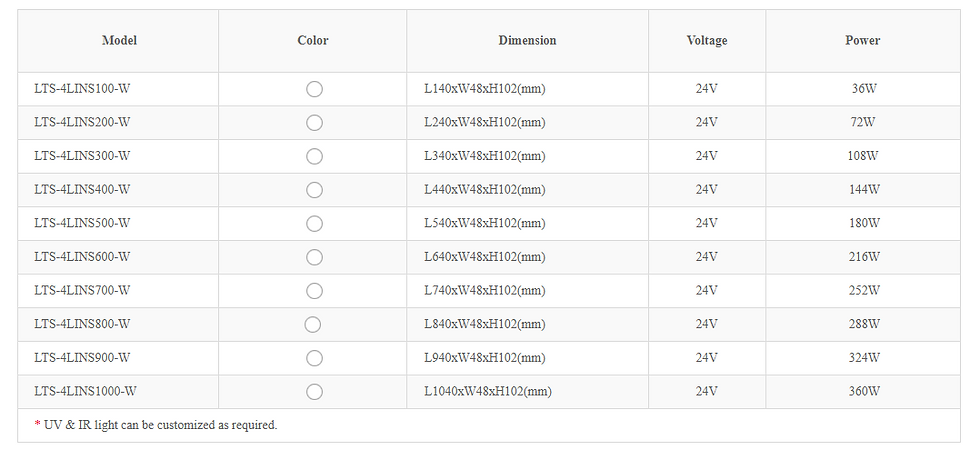Viewport: 980px width, 460px height.
Task: Pick the color circle for LTS-4LINS400-W
Action: coord(314,190)
